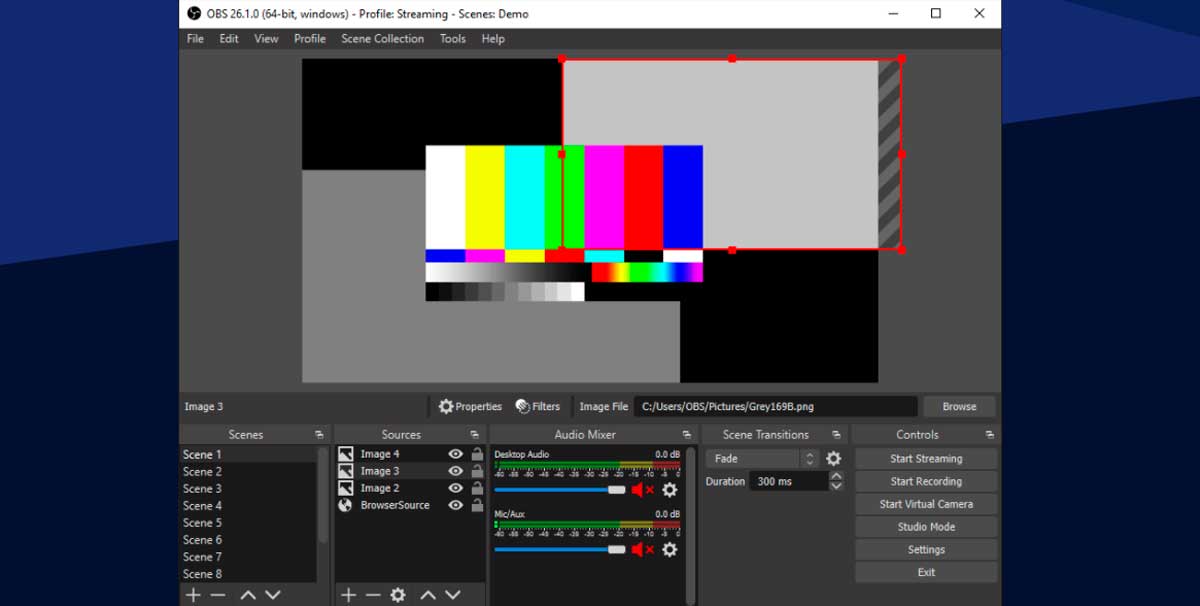Open the Edit menu

tap(229, 39)
